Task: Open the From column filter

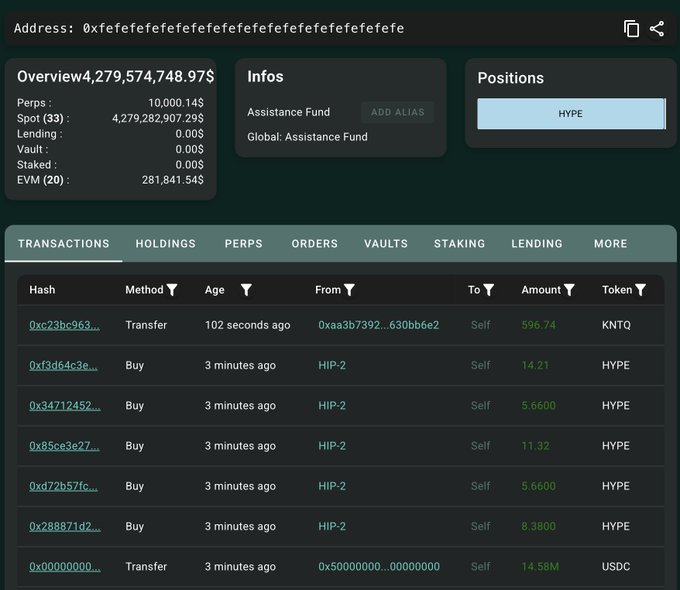Action: tap(349, 290)
